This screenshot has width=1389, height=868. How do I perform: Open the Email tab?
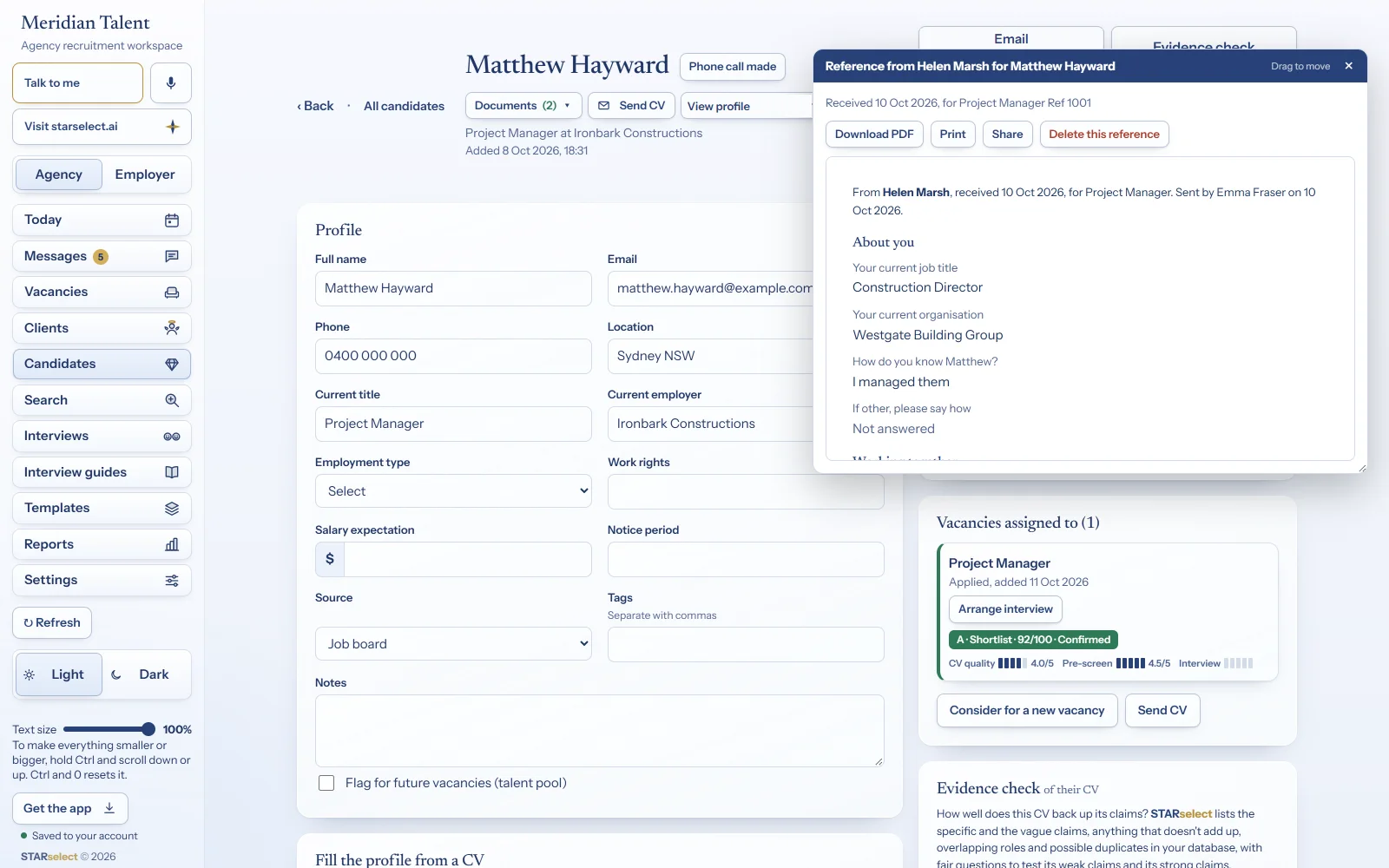click(x=1011, y=39)
